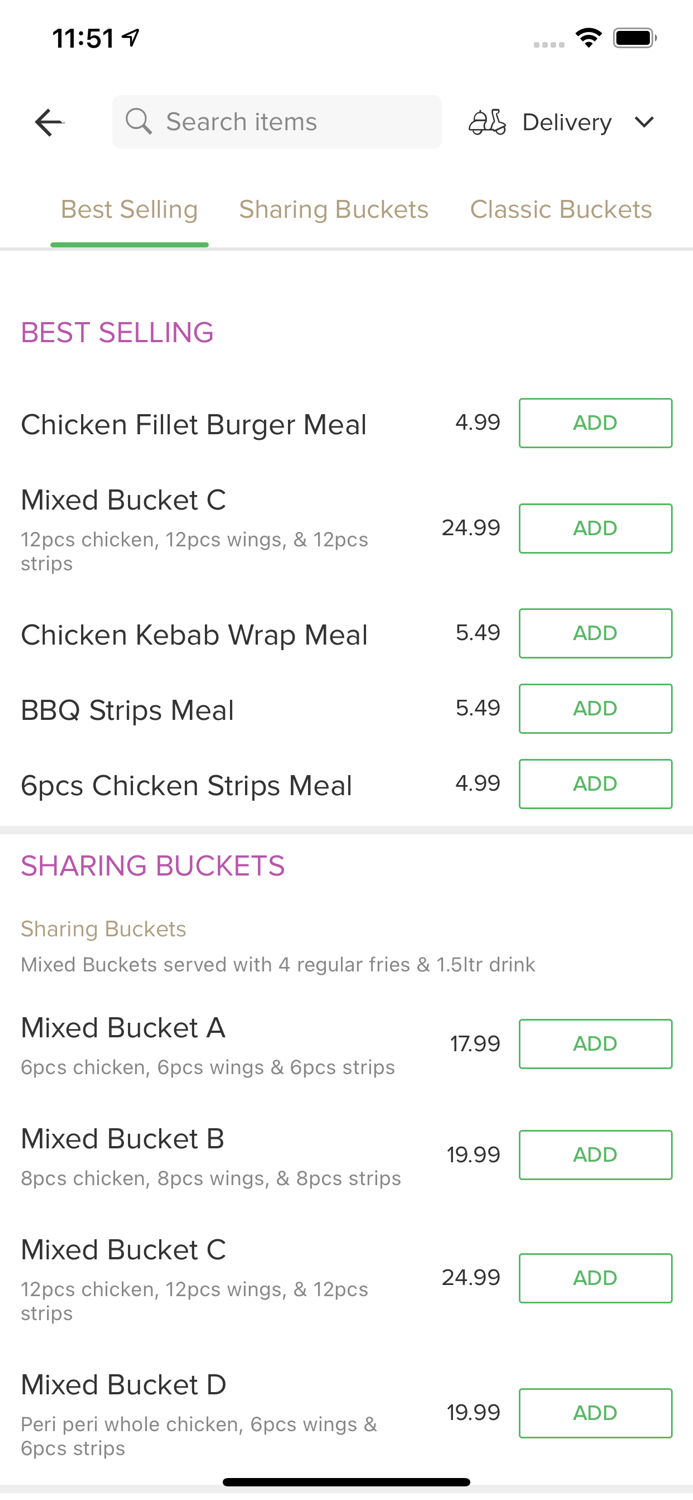693x1500 pixels.
Task: Add the 6pcs Chicken Strips Meal
Action: pos(595,784)
